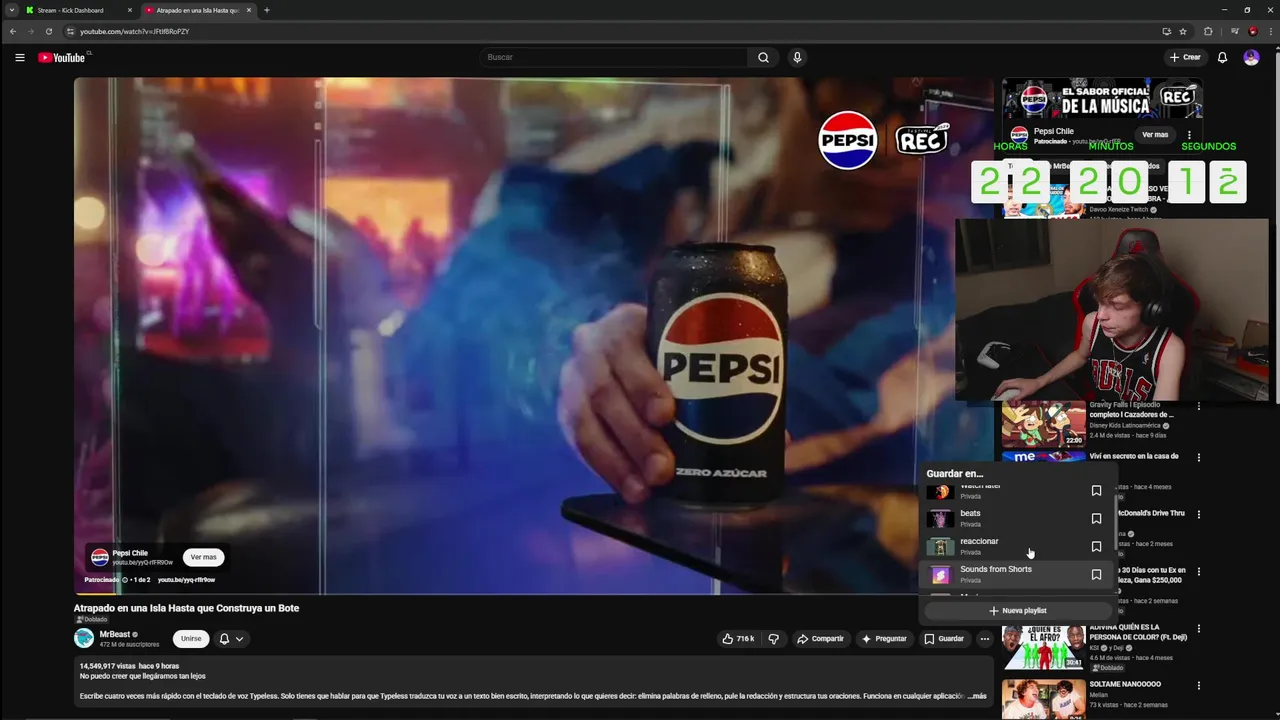Like the video with 716 k likes
The image size is (1280, 720).
pyautogui.click(x=738, y=638)
